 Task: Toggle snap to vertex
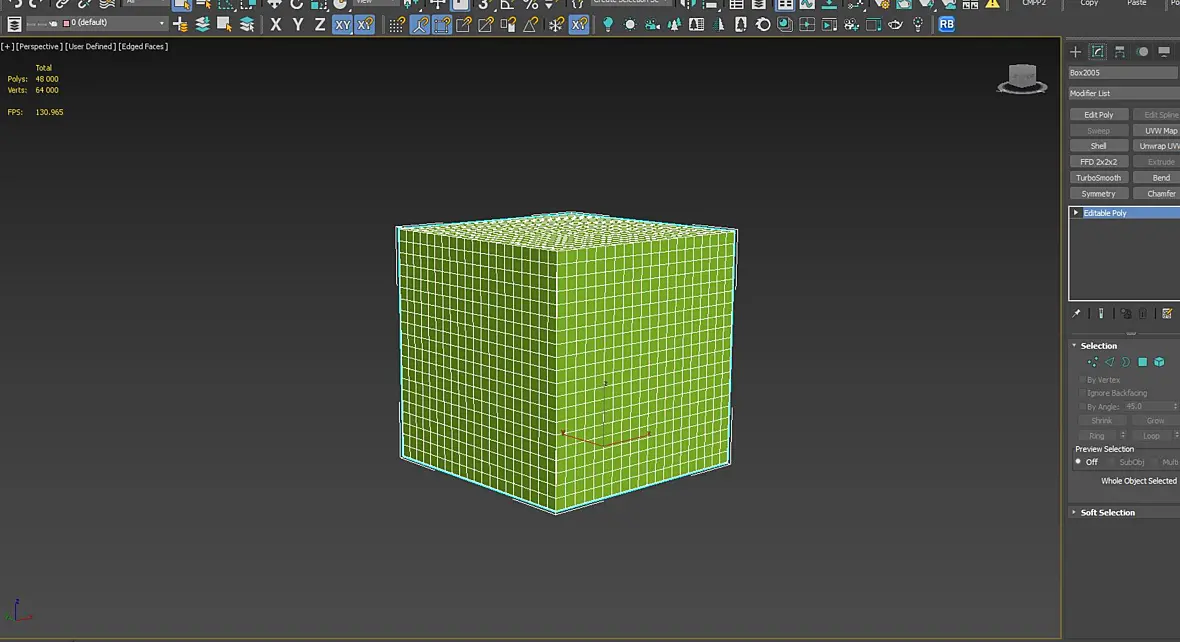click(442, 25)
